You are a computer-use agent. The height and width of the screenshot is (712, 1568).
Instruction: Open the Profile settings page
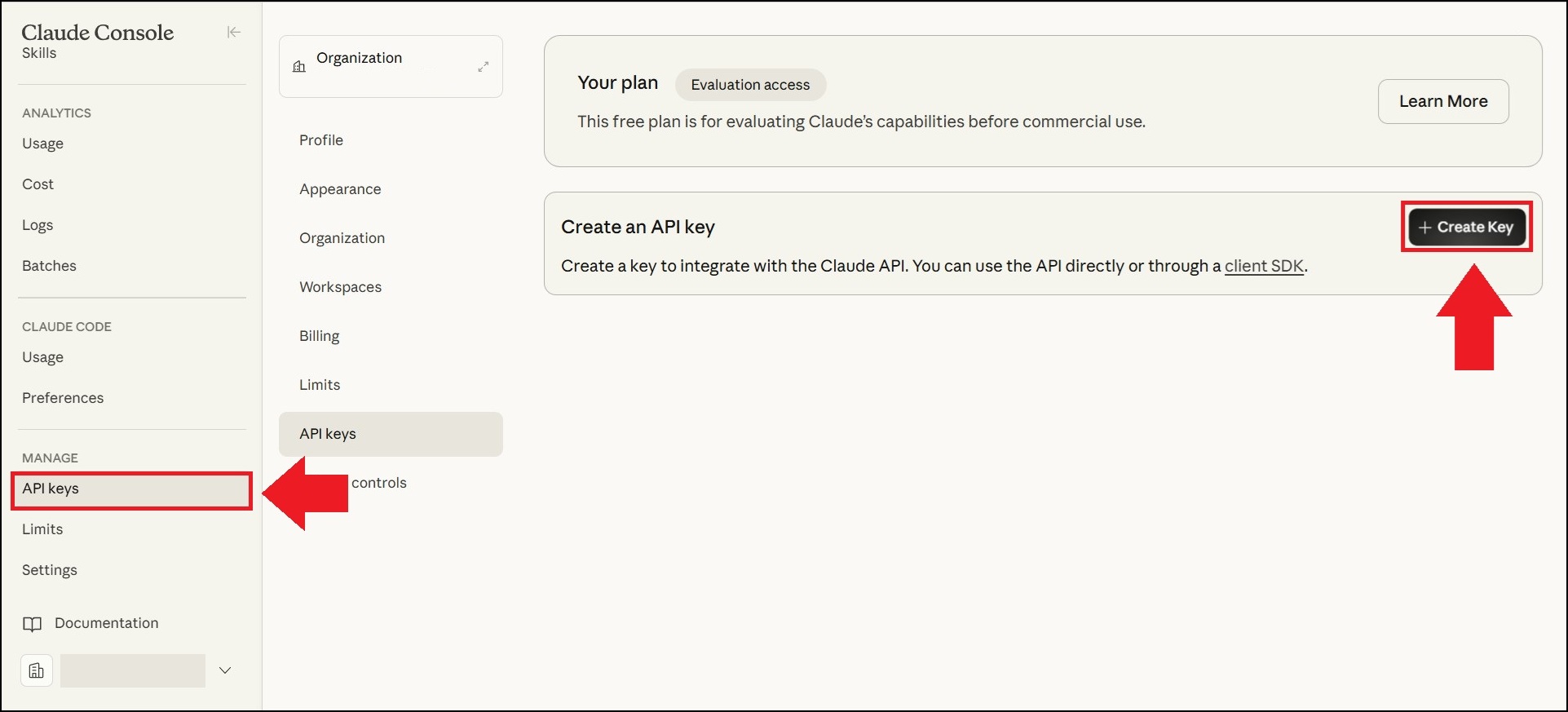[321, 140]
